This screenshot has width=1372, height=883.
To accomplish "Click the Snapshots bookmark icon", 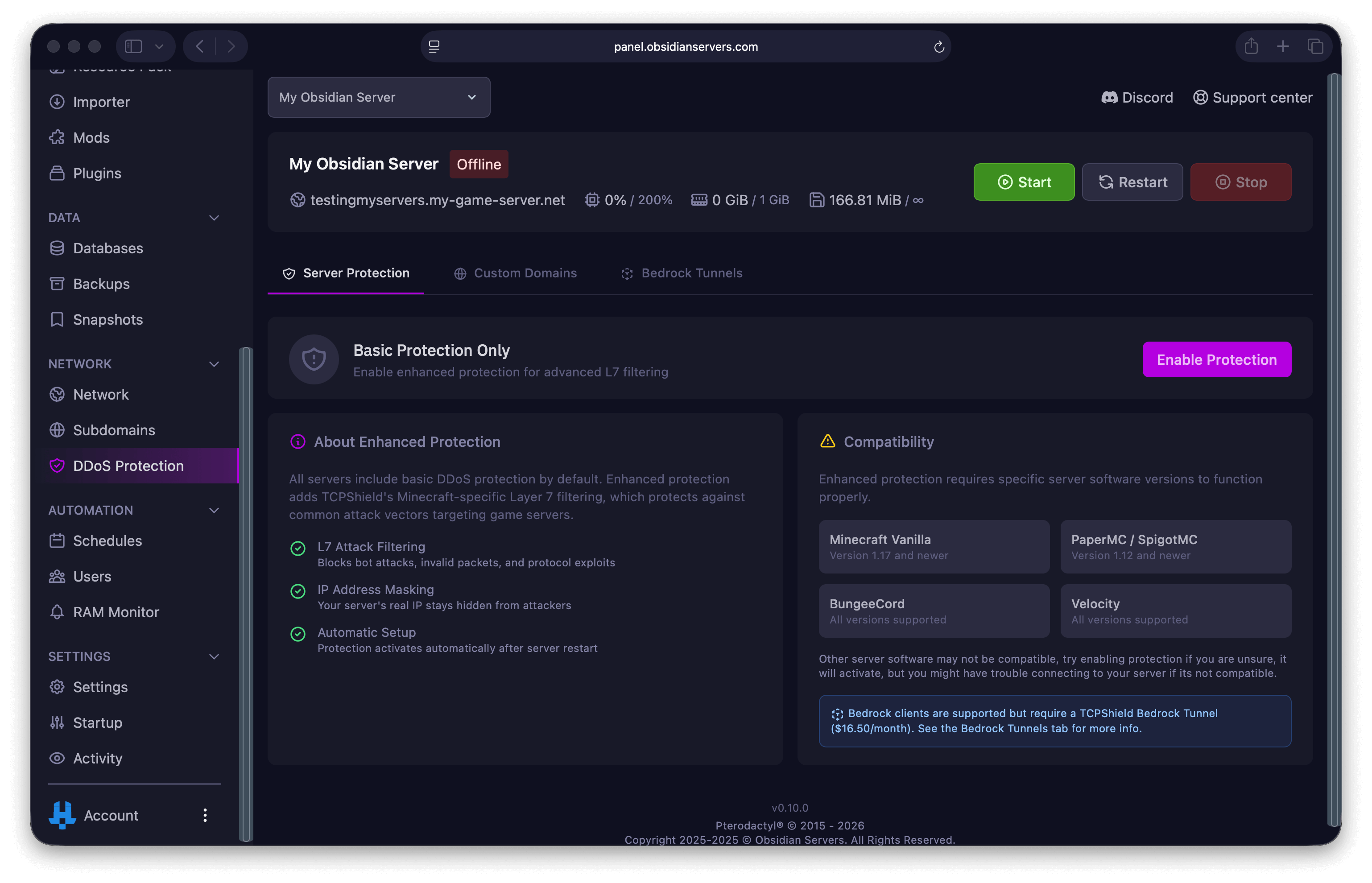I will (57, 319).
